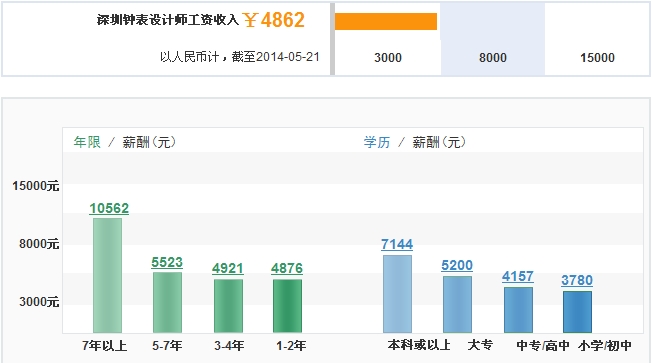652x363 pixels.
Task: Open the 5523 salary value link
Action: coord(167,262)
